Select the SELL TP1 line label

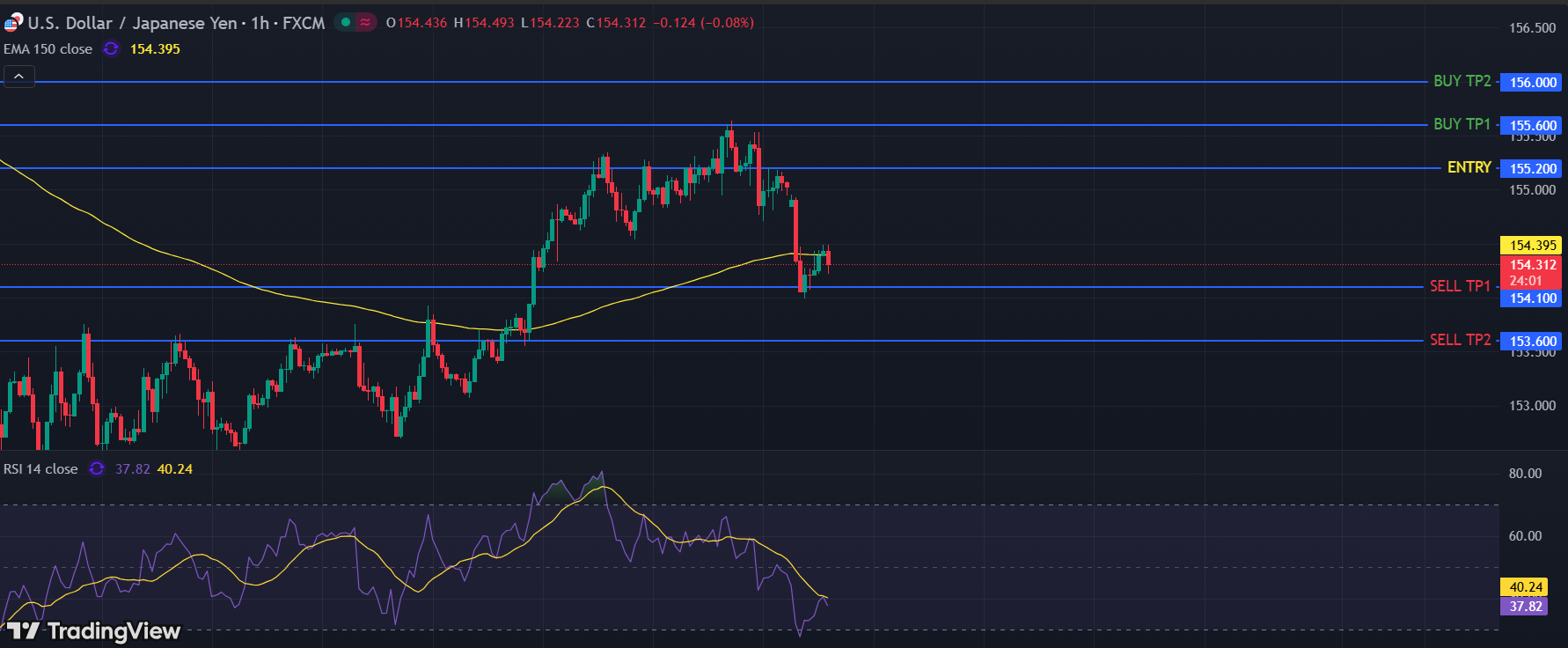coord(1460,286)
